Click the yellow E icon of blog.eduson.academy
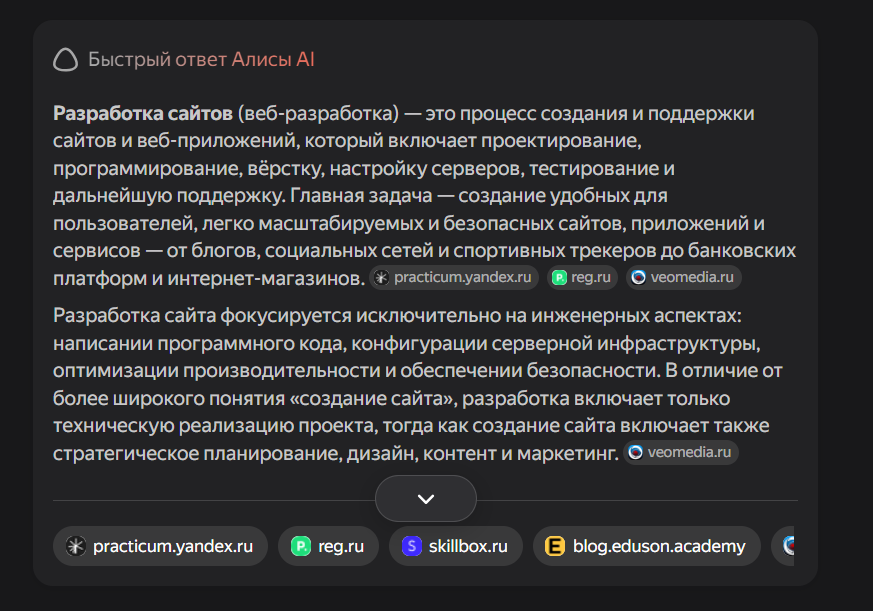The height and width of the screenshot is (611, 873). [555, 546]
